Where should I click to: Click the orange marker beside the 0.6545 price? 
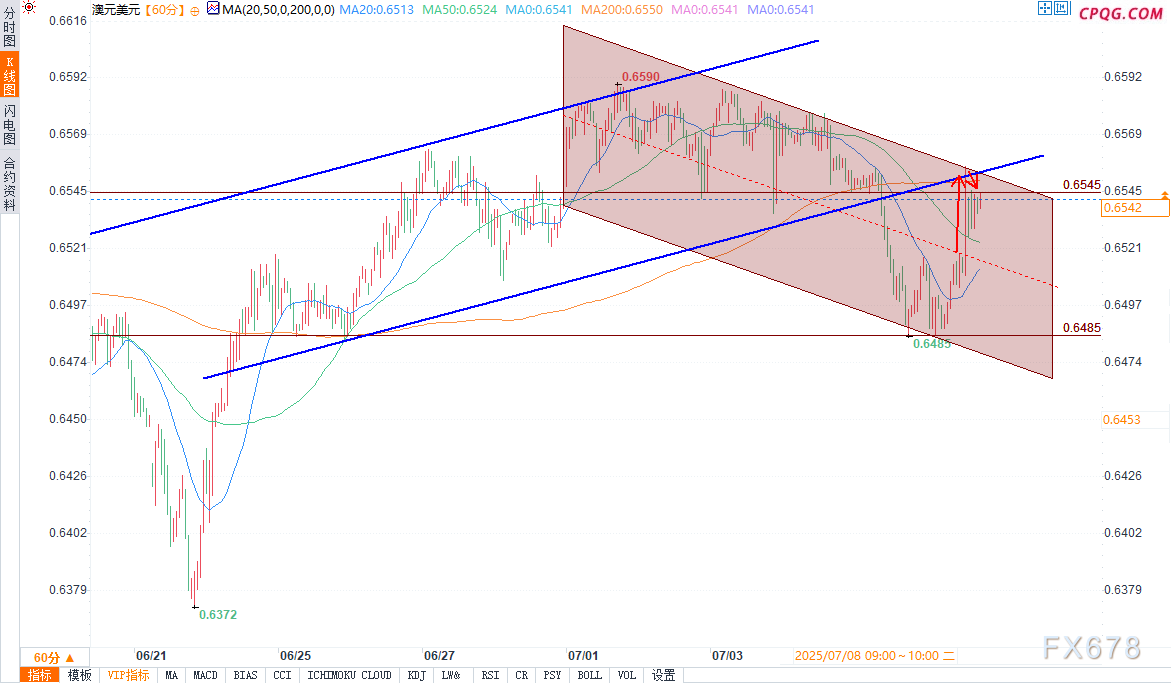click(x=1164, y=193)
